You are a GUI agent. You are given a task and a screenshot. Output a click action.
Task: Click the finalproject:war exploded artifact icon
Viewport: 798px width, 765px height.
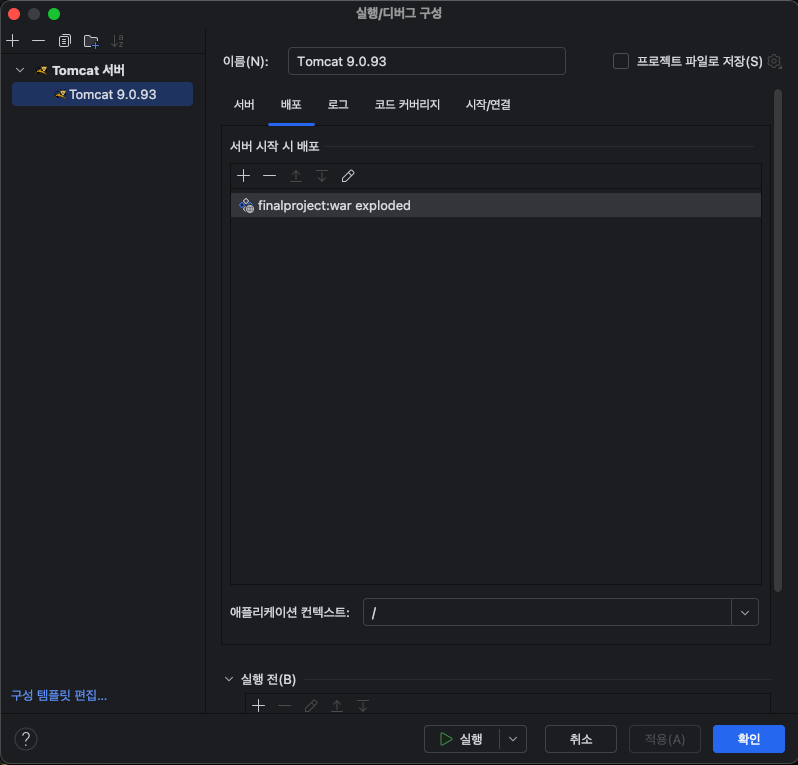click(x=246, y=206)
